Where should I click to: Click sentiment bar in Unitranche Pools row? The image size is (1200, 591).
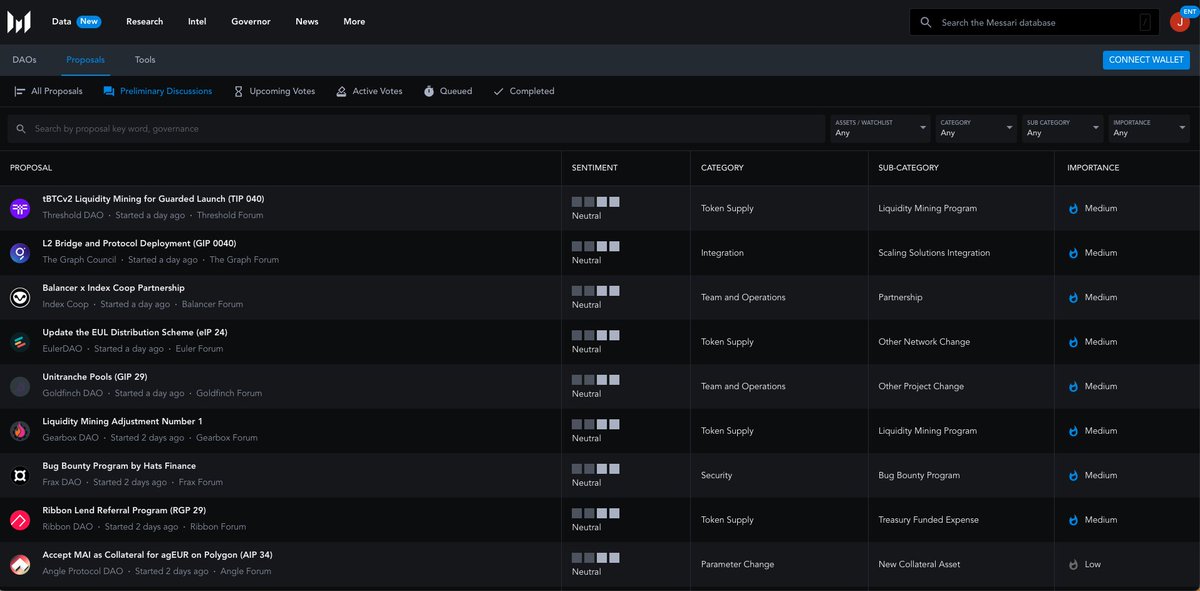pyautogui.click(x=596, y=380)
